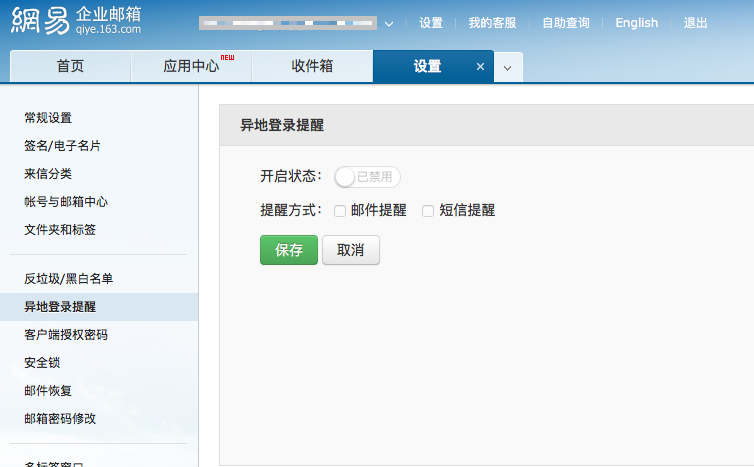Open 设置 link in top bar

click(431, 23)
